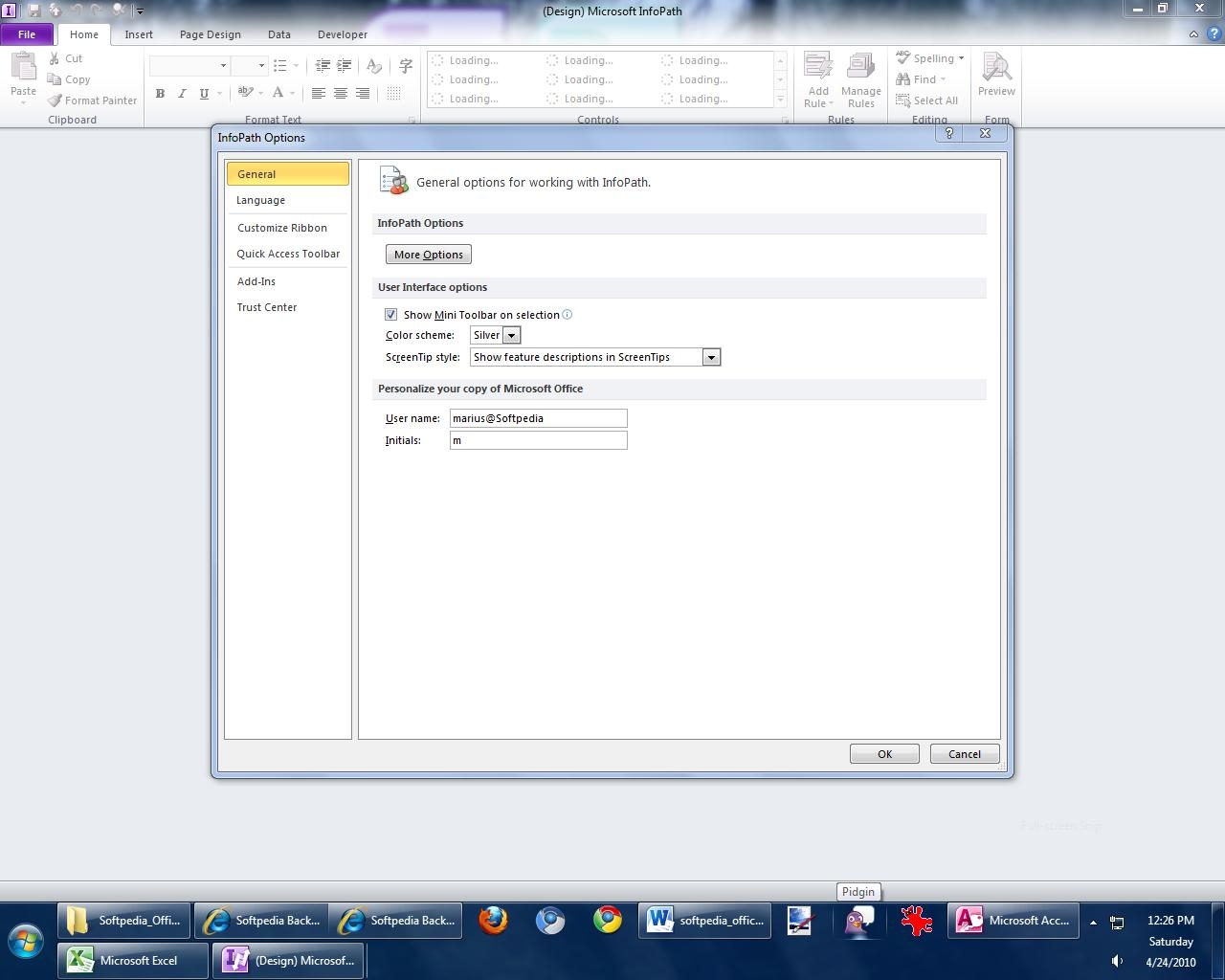Apply Underline formatting
The image size is (1225, 980).
pyautogui.click(x=204, y=93)
